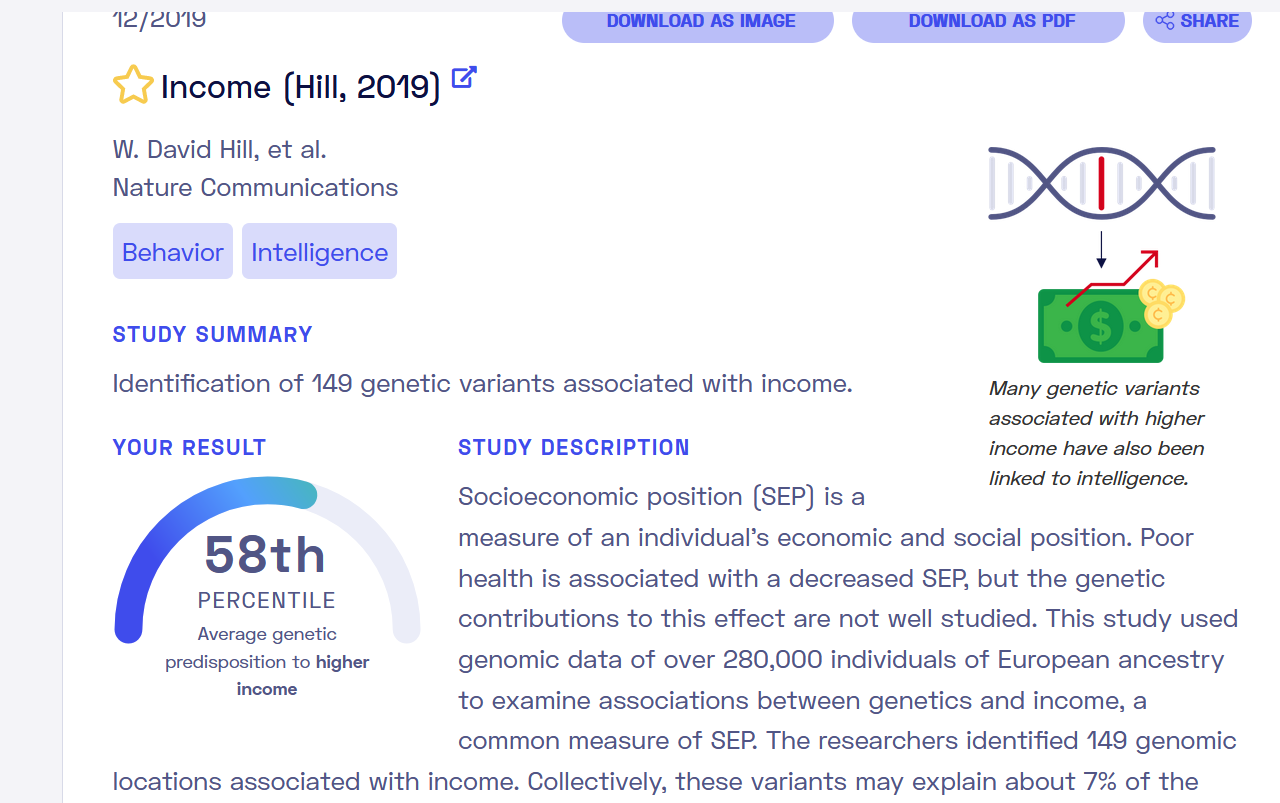
Task: Click the gold coins icon
Action: [x=1162, y=303]
